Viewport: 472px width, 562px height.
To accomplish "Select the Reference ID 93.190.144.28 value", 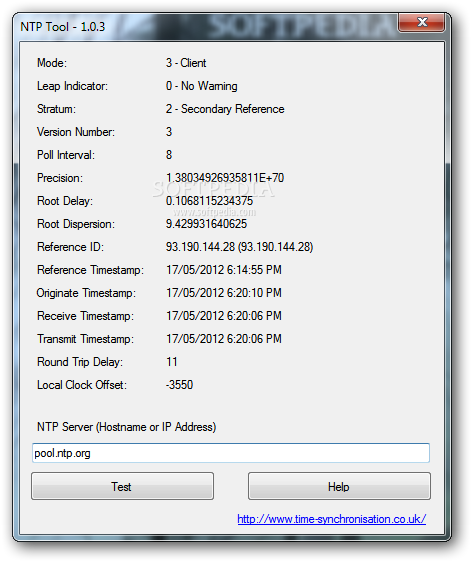I will point(239,247).
